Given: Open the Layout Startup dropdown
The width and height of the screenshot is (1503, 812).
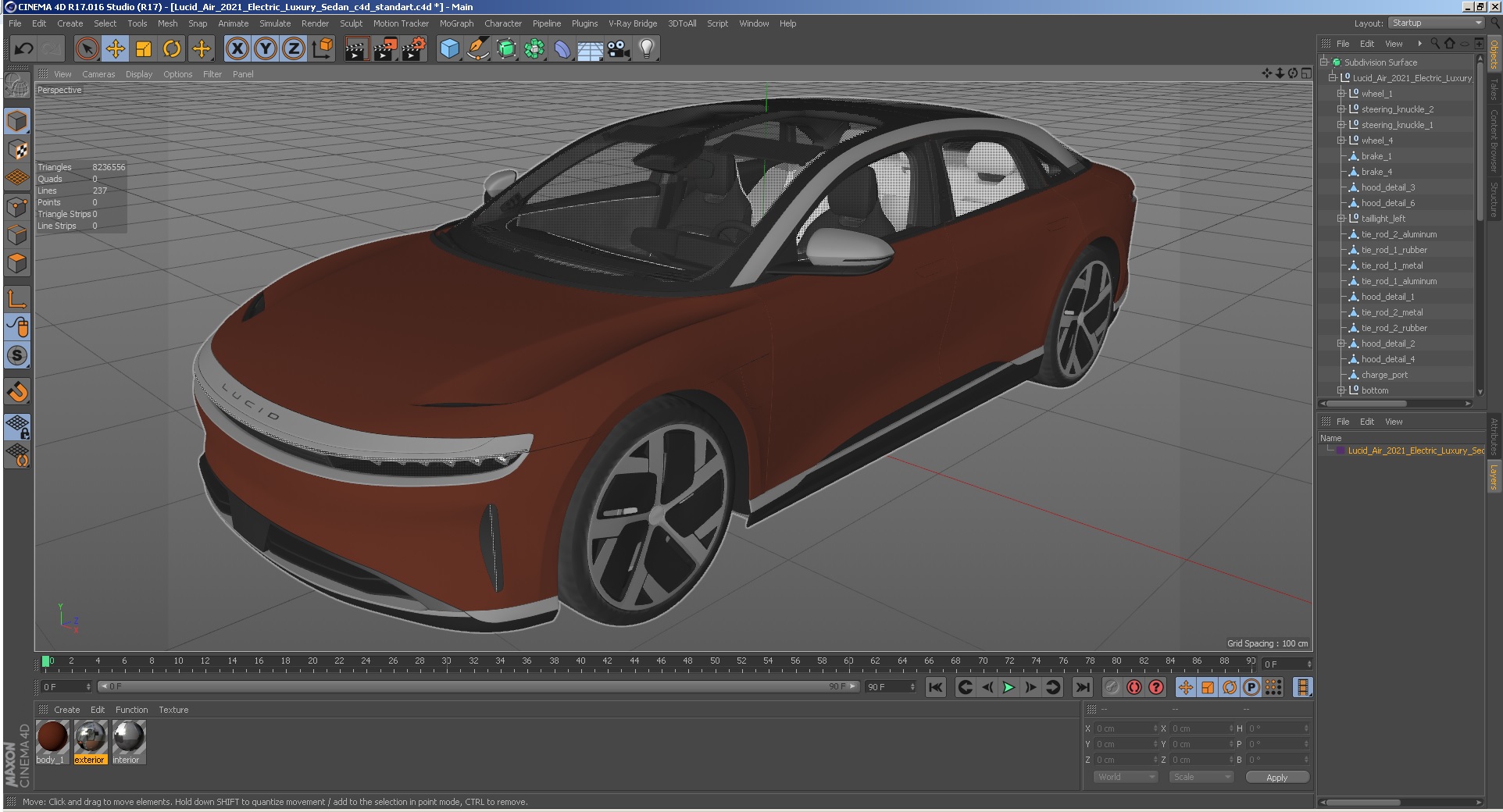Looking at the screenshot, I should coord(1436,23).
